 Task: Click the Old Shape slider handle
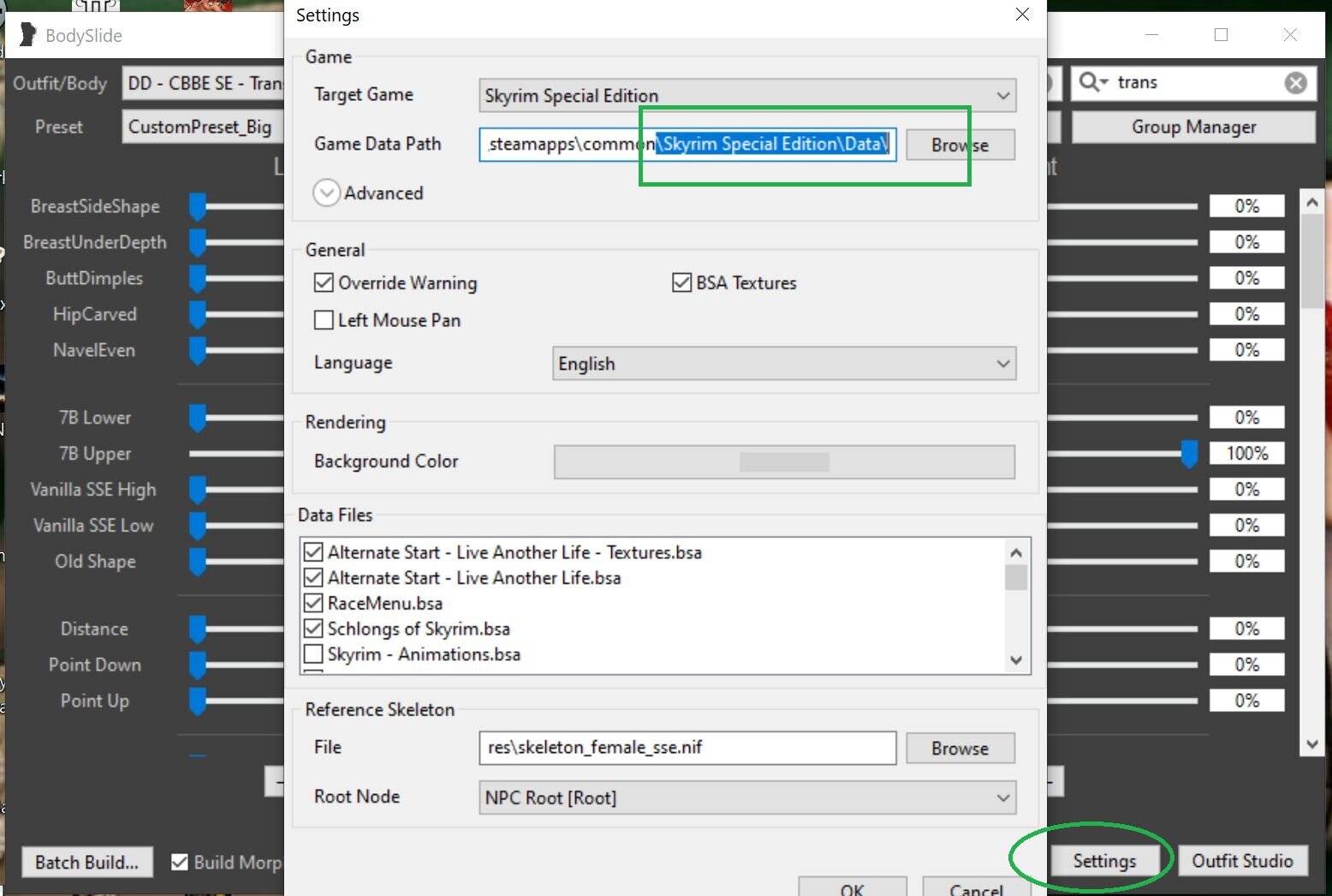pos(198,561)
